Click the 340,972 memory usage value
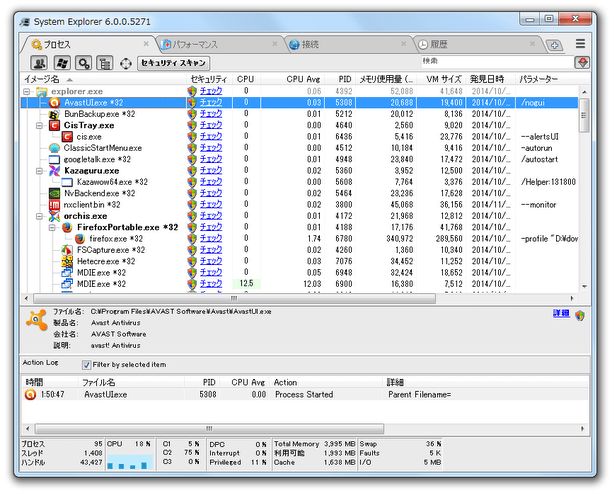 (400, 238)
